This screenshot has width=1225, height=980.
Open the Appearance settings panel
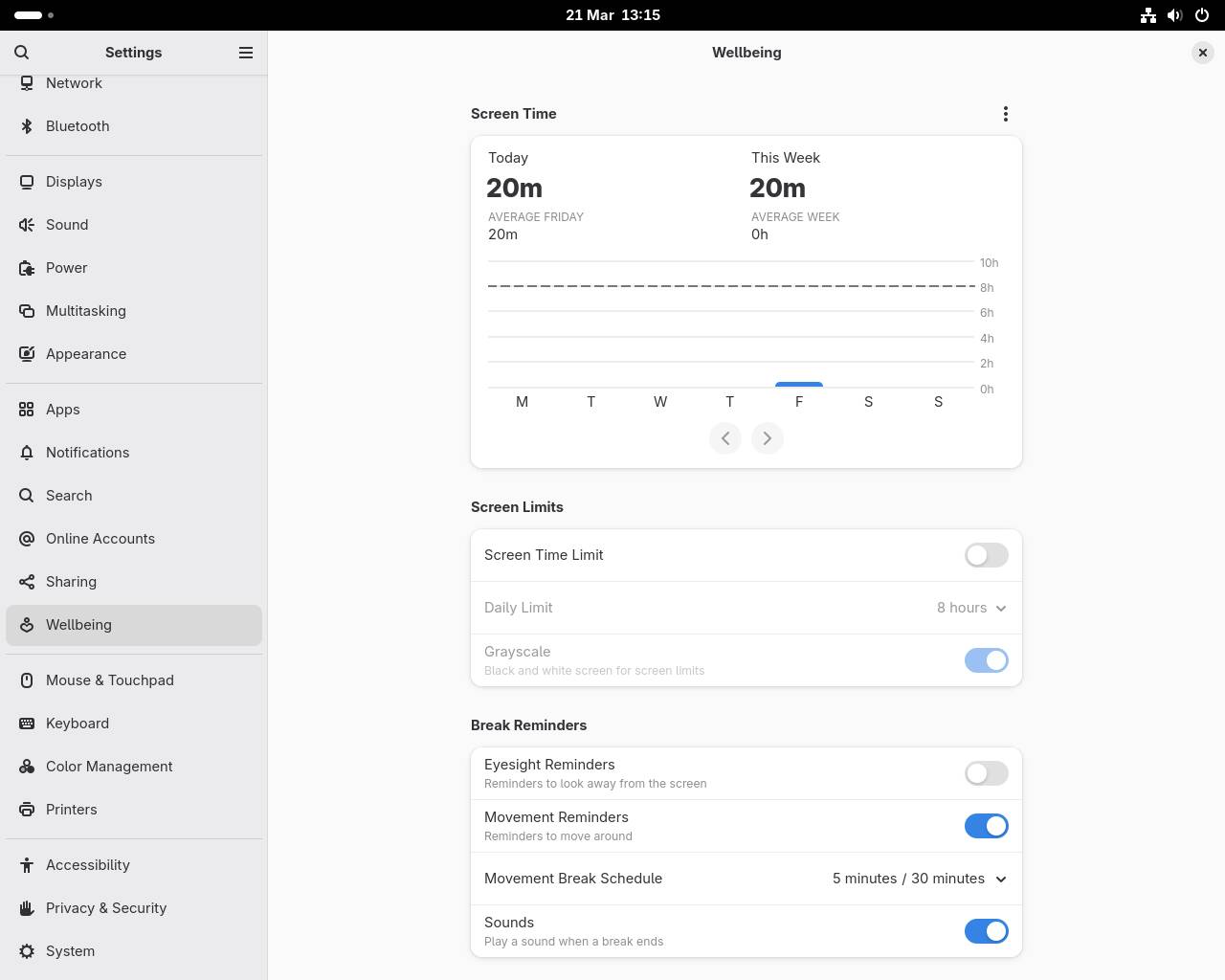coord(134,354)
